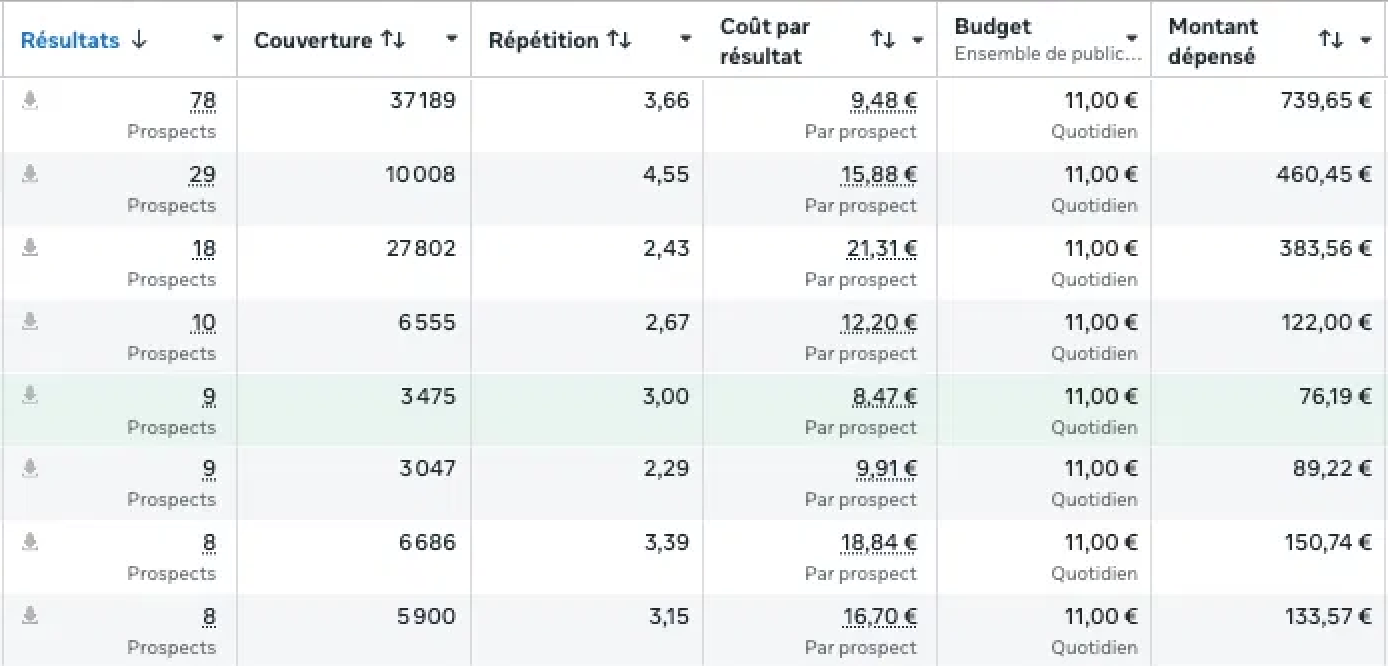Select the répétition value 3,39
The height and width of the screenshot is (666, 1388).
[668, 542]
